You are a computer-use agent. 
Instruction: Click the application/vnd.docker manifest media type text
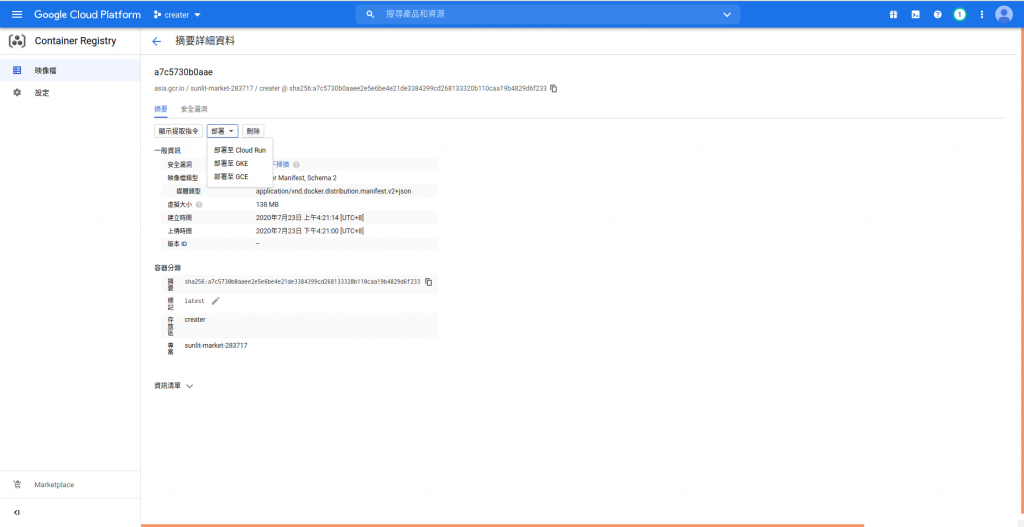pyautogui.click(x=334, y=191)
